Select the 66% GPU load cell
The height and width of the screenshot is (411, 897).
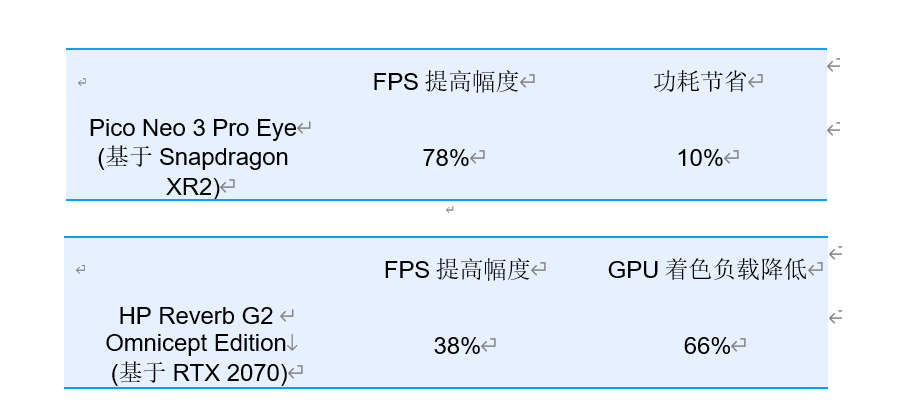point(707,346)
